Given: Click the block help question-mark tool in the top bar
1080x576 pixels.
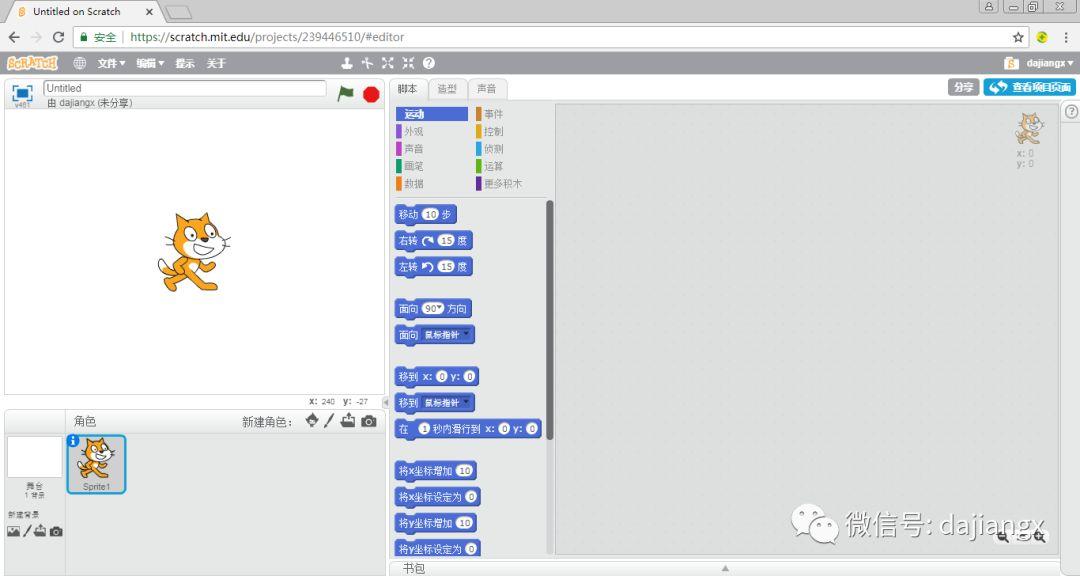Looking at the screenshot, I should point(428,63).
